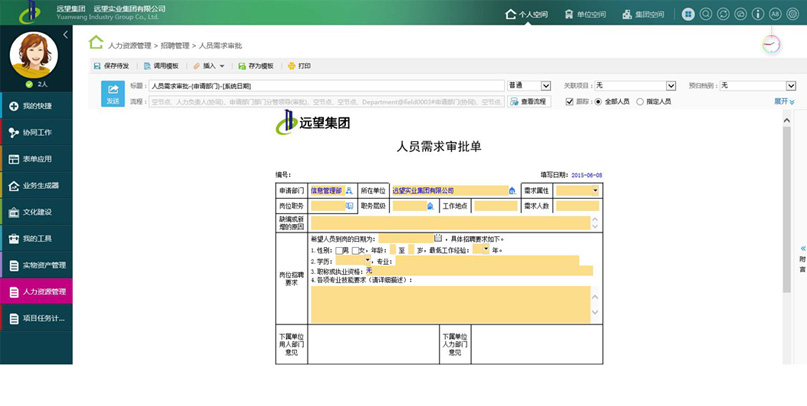Expand the 附言 side panel arrow
807x406 pixels.
[x=802, y=249]
